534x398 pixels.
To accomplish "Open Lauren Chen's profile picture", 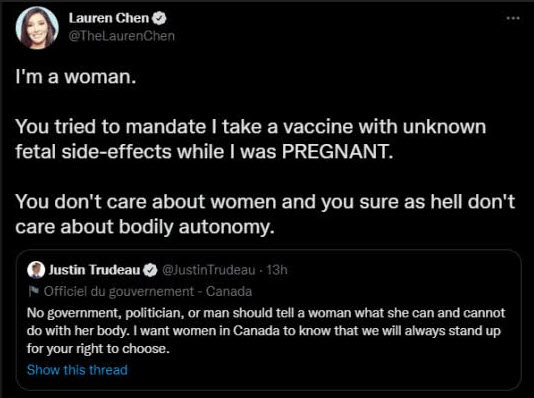I will point(37,28).
